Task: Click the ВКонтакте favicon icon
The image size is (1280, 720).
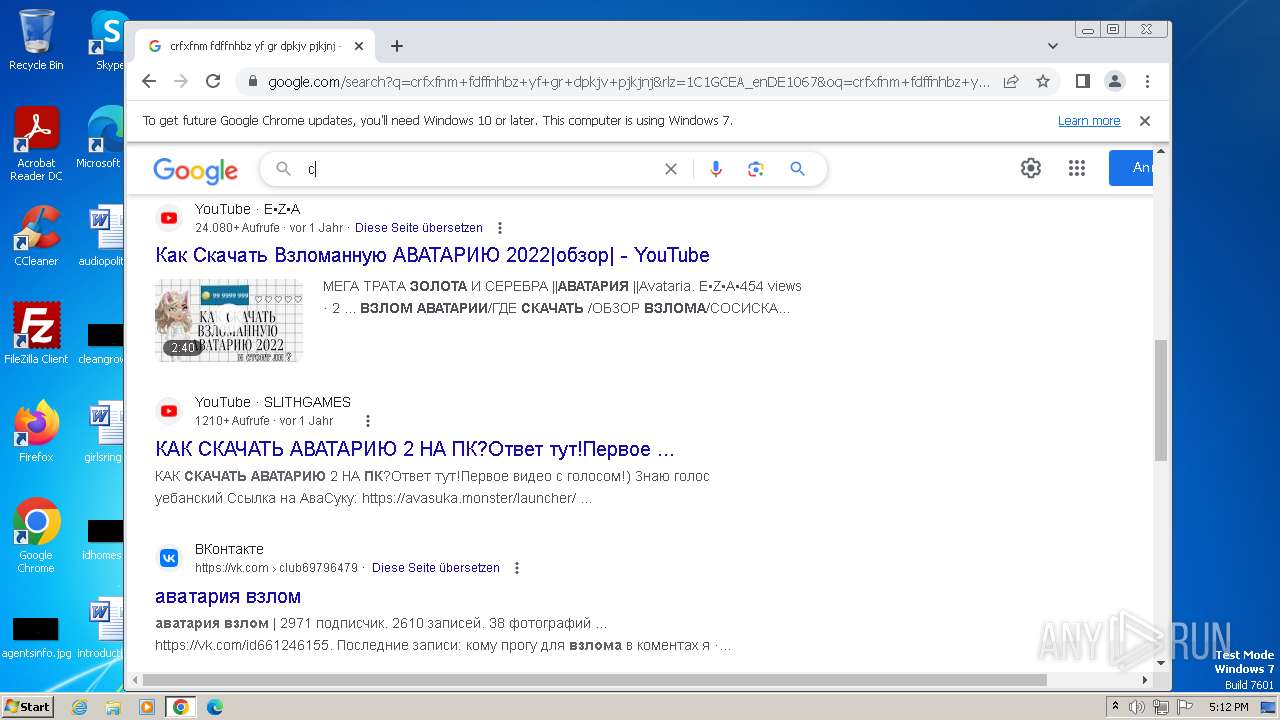Action: point(169,558)
